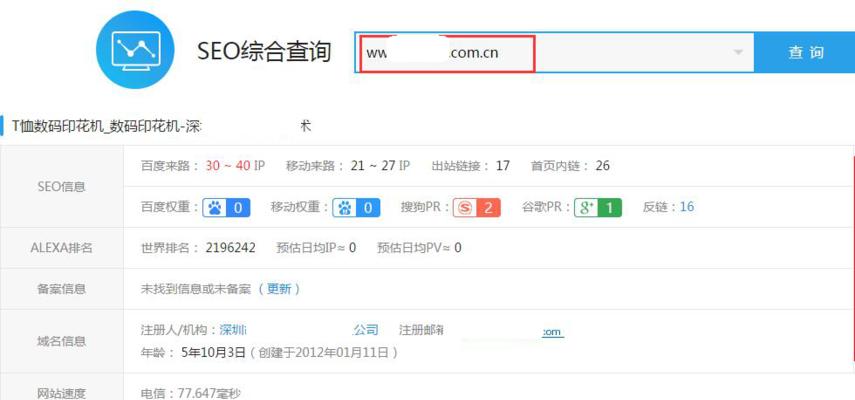
Task: Click the registration email .com link
Action: pos(552,332)
